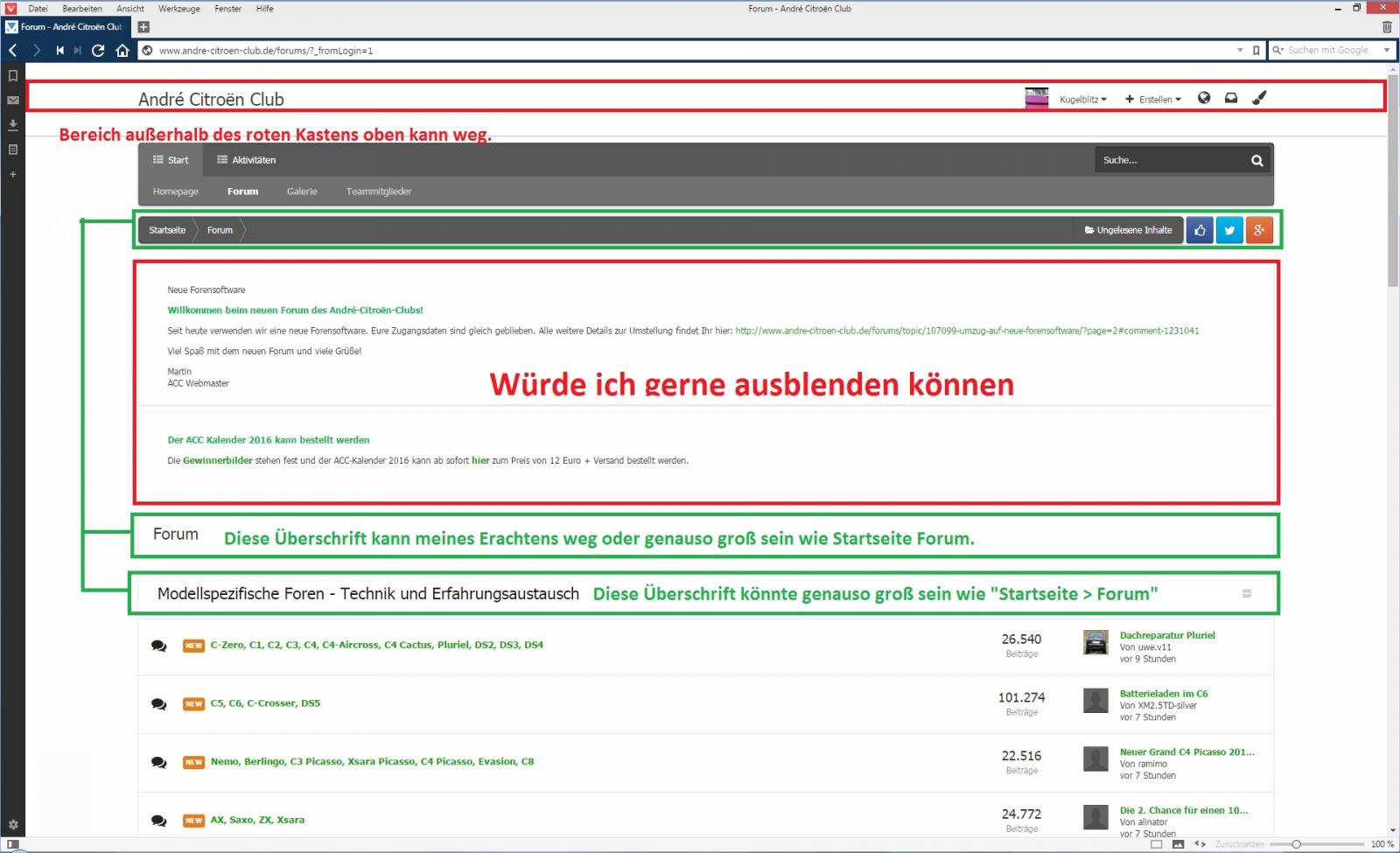Switch to the Aktivitäten navigation tab

coord(246,160)
